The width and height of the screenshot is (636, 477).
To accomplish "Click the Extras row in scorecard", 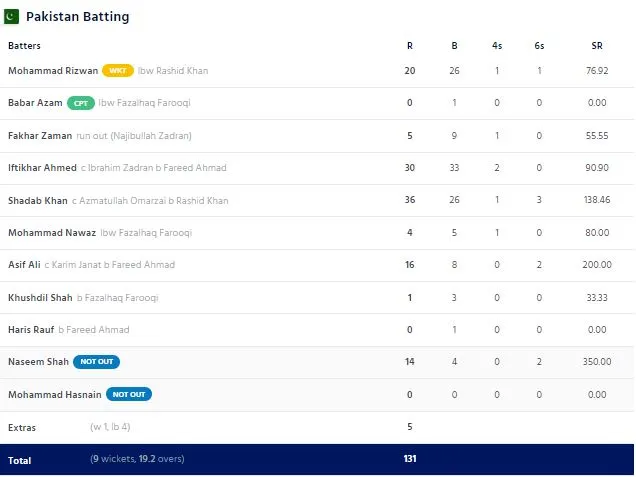I will [x=22, y=427].
